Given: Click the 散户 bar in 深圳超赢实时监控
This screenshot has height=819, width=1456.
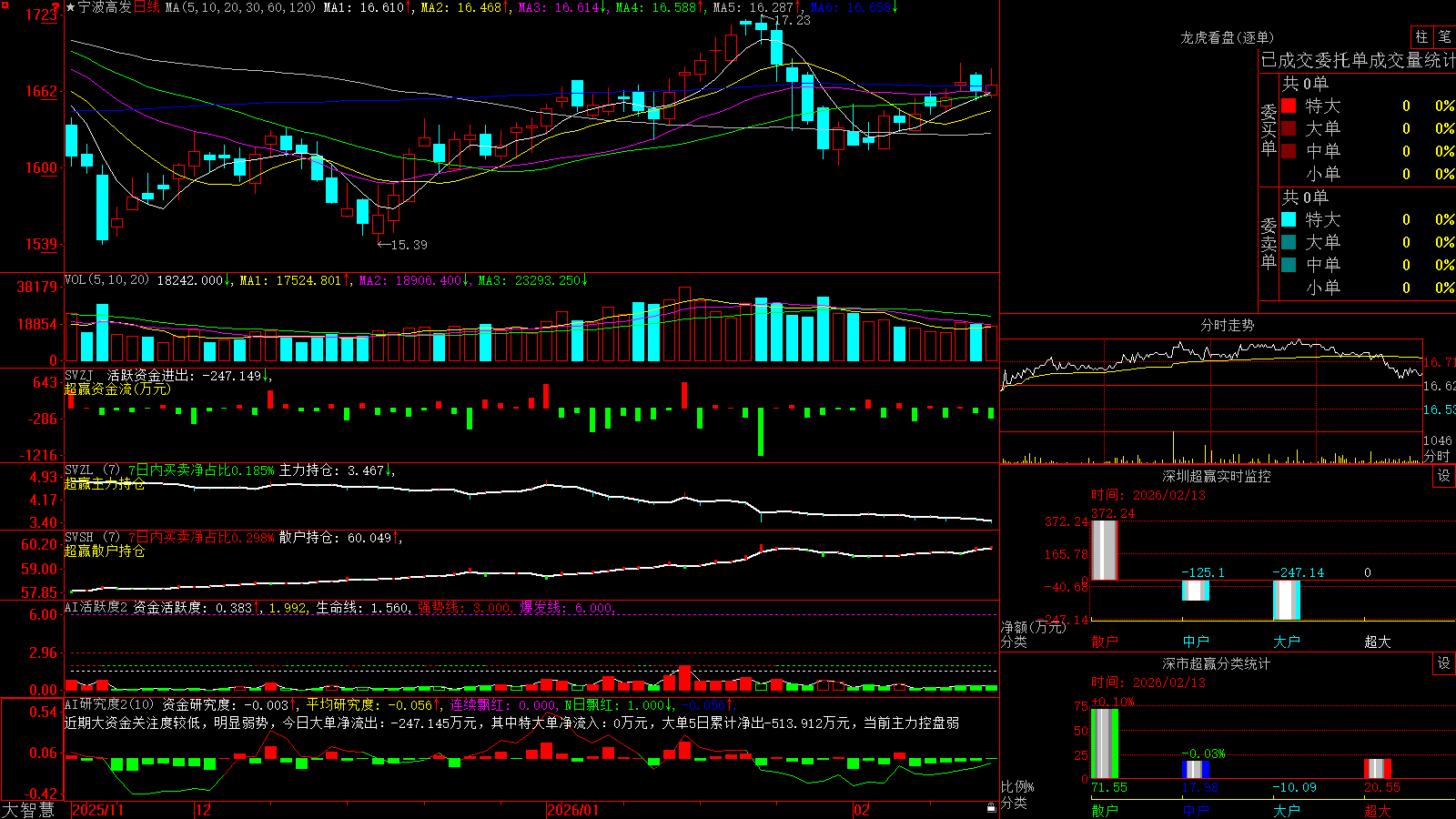Looking at the screenshot, I should 1105,550.
